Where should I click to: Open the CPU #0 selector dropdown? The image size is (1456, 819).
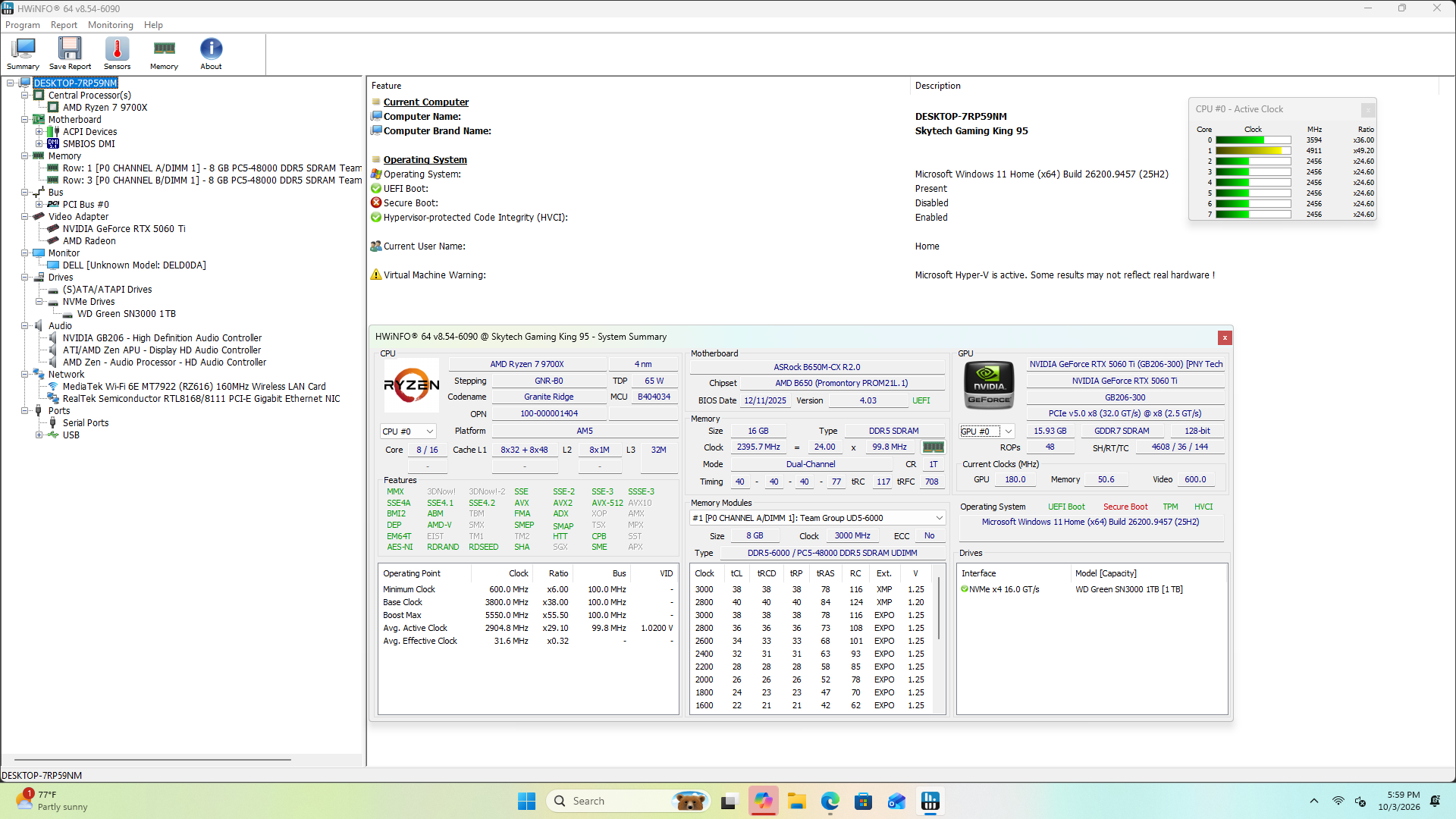[x=408, y=431]
